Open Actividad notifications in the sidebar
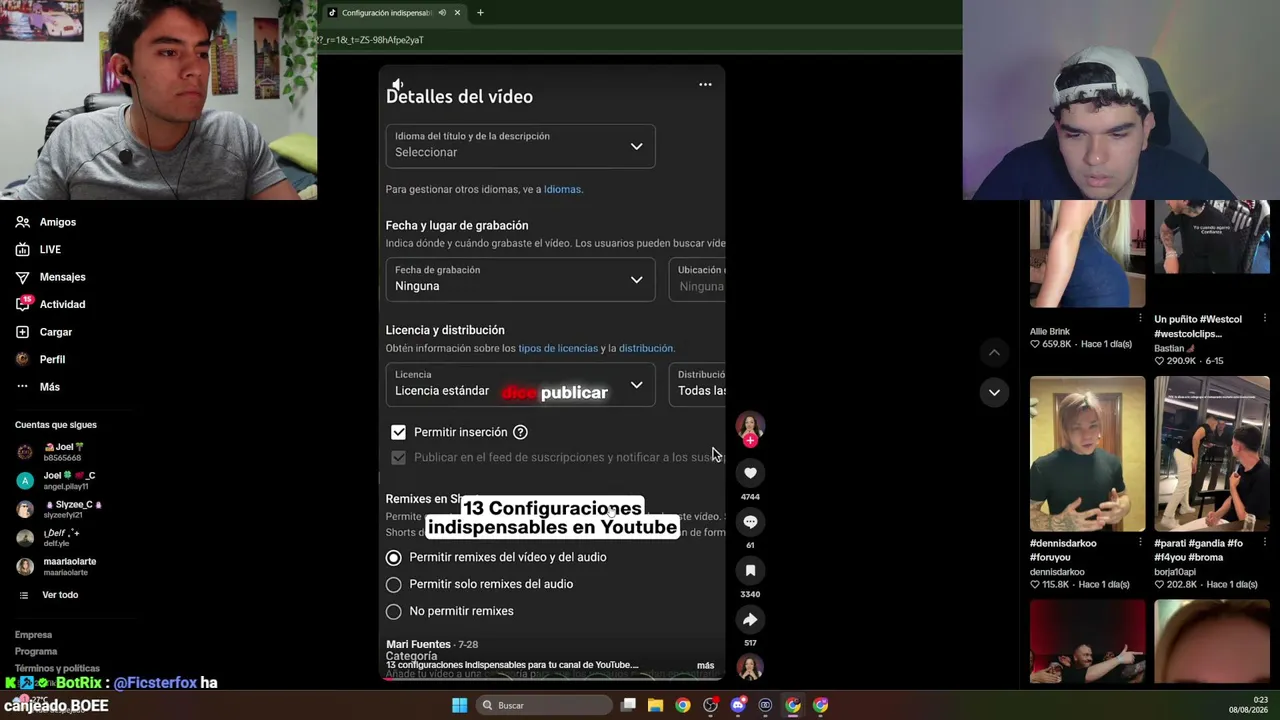1280x720 pixels. coord(62,304)
